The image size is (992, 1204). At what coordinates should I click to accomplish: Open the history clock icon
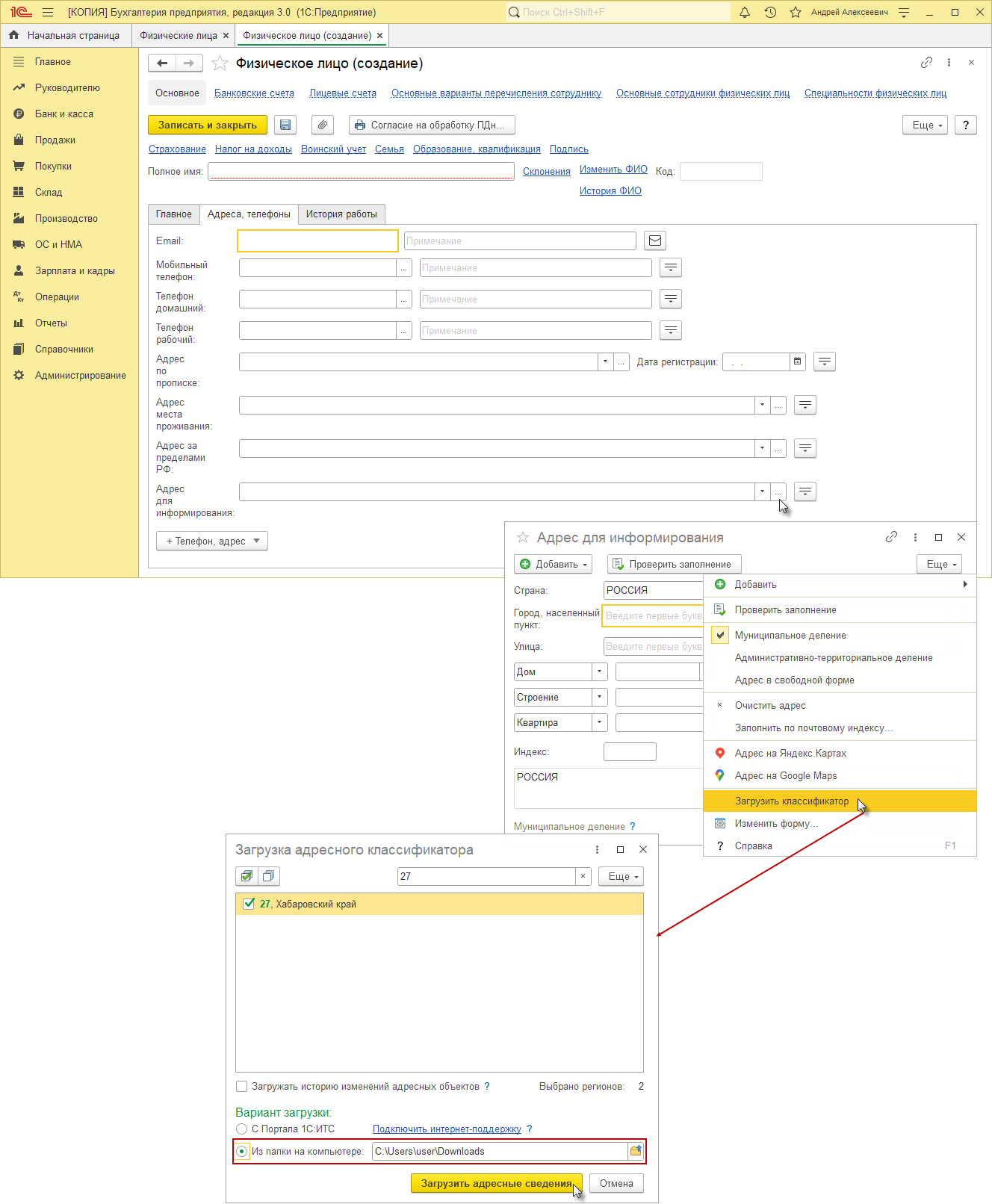tap(770, 12)
